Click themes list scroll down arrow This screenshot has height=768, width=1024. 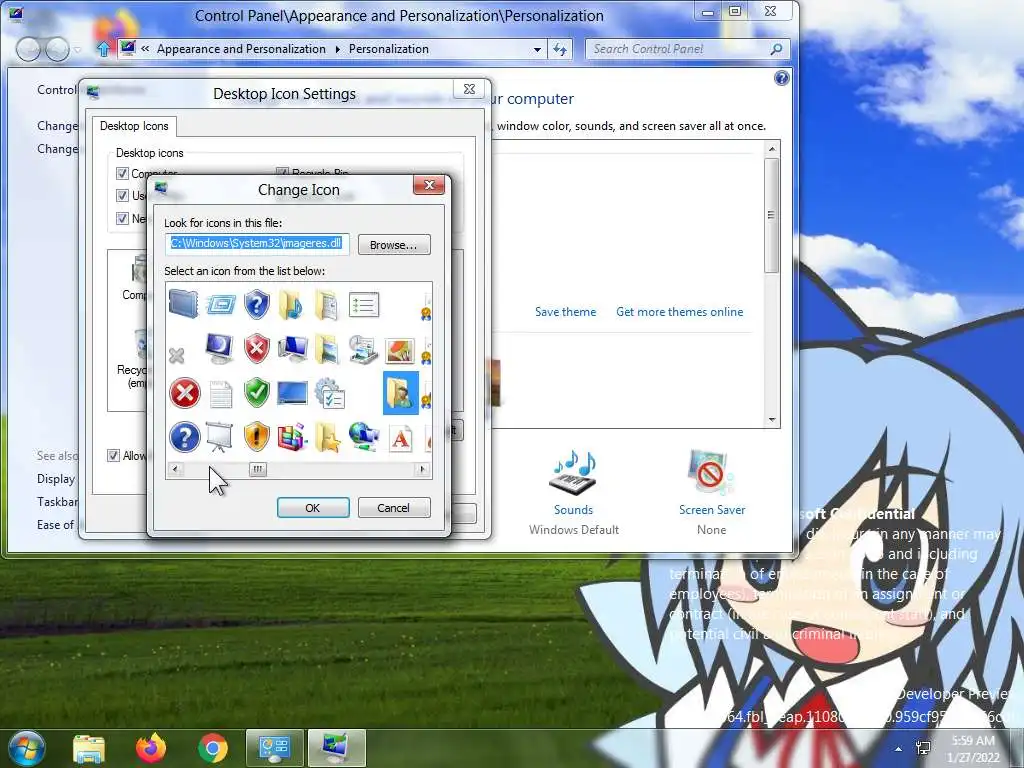773,420
